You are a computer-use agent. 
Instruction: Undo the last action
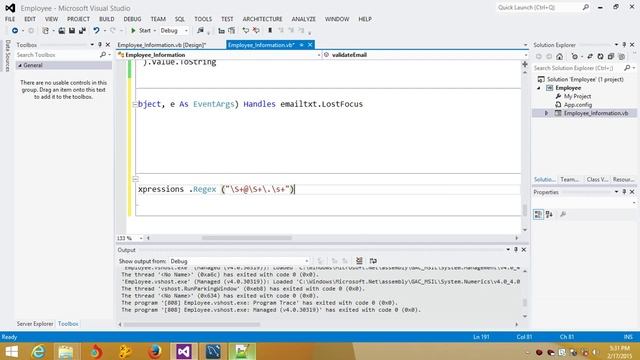pyautogui.click(x=96, y=31)
